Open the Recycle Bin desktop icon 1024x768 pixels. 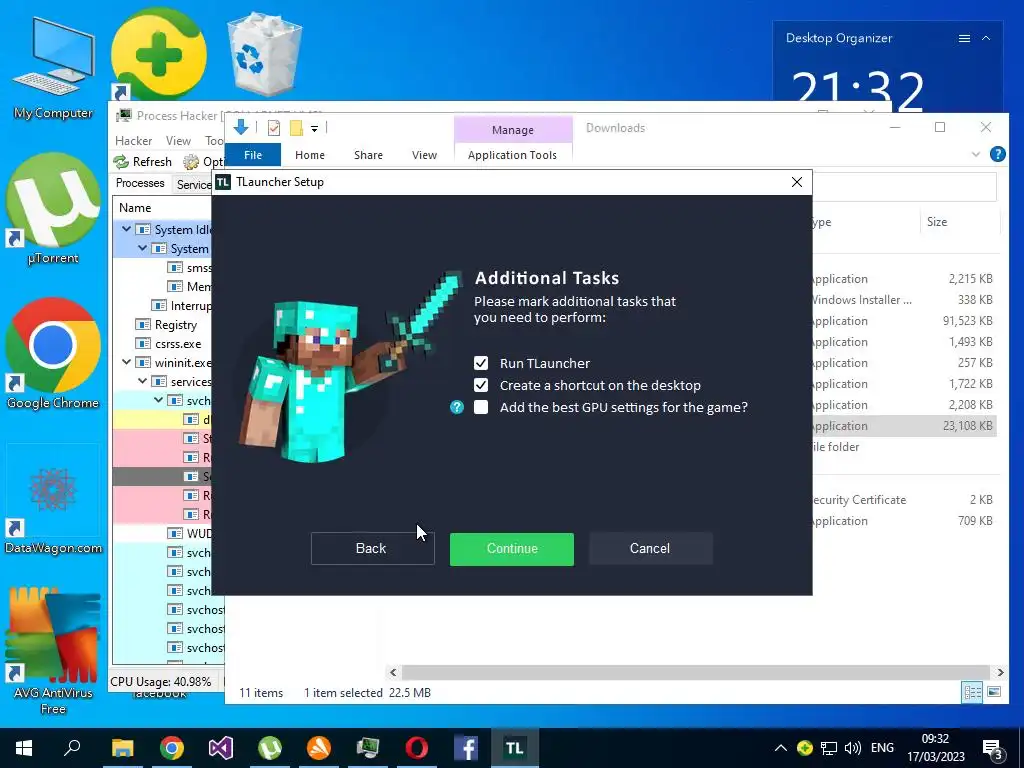coord(264,54)
